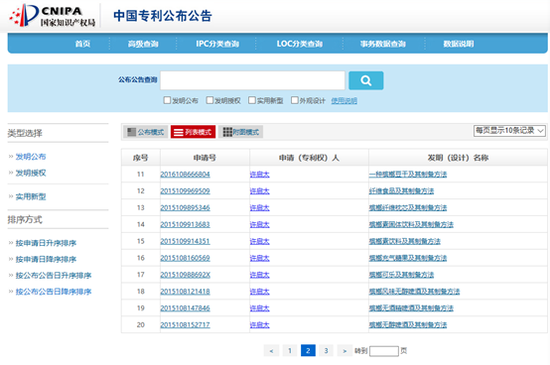Screen dimensions: 550x365
Task: Click the applicant name in row 20
Action: click(x=260, y=325)
